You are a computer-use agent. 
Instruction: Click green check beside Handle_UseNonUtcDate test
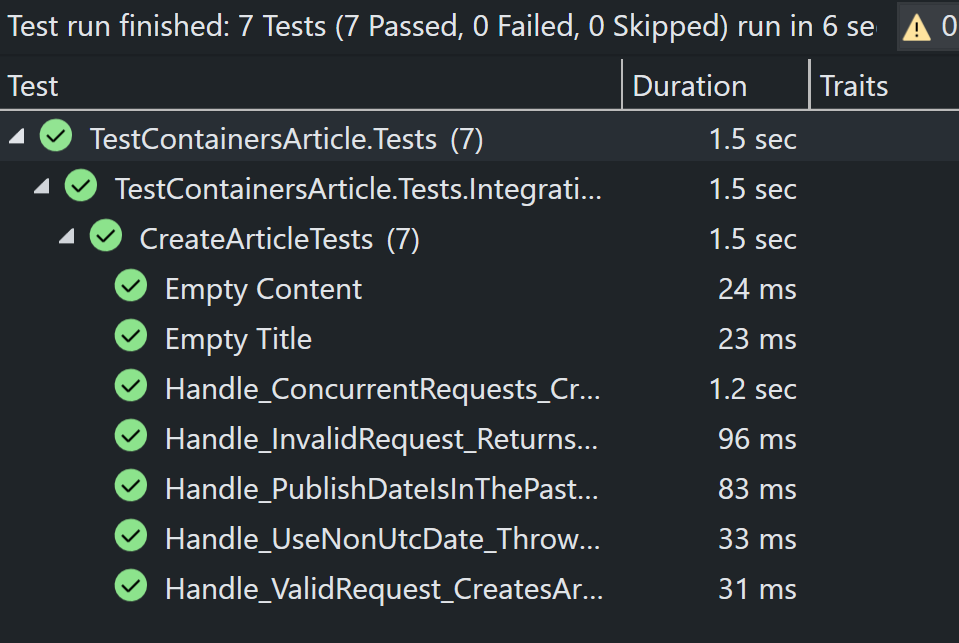[x=131, y=537]
